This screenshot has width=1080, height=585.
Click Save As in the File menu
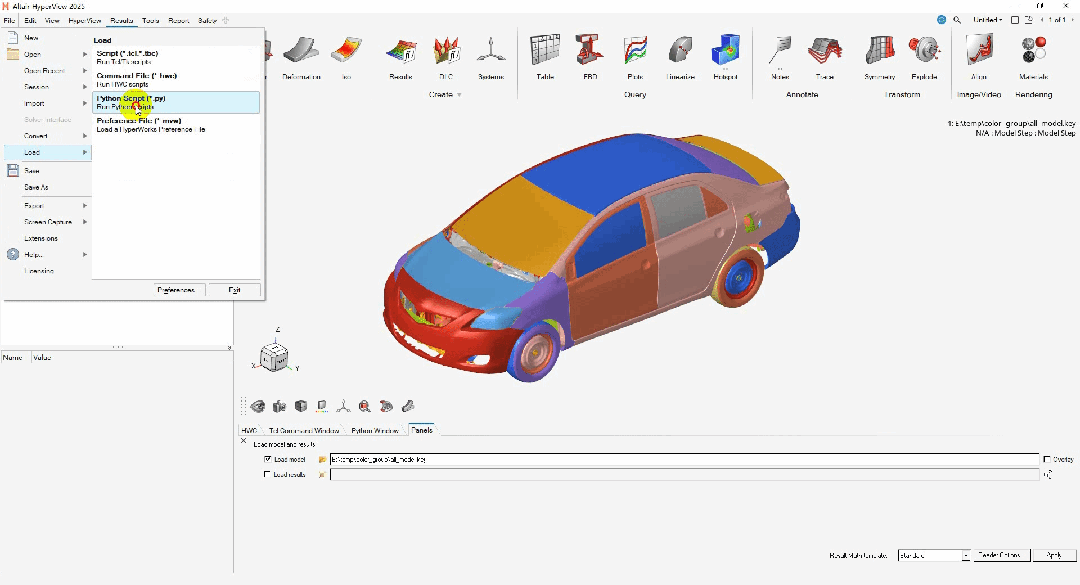click(x=47, y=187)
